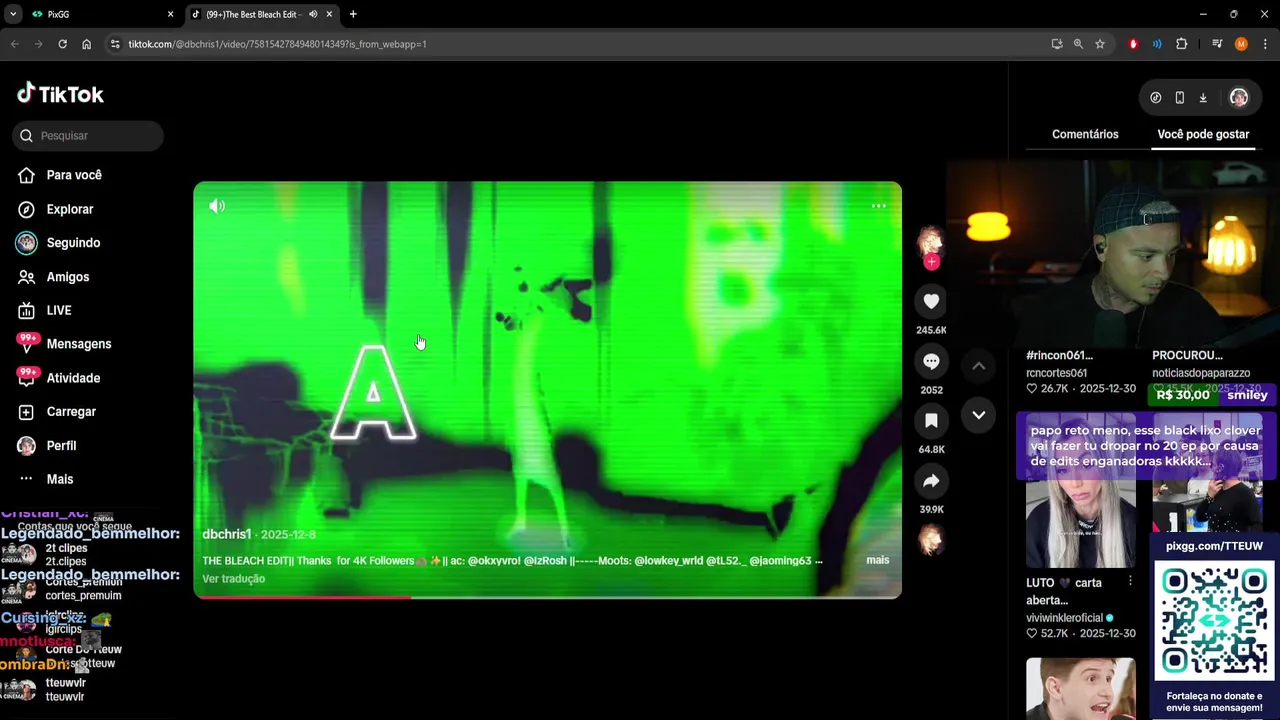Open a new browser tab

click(353, 15)
